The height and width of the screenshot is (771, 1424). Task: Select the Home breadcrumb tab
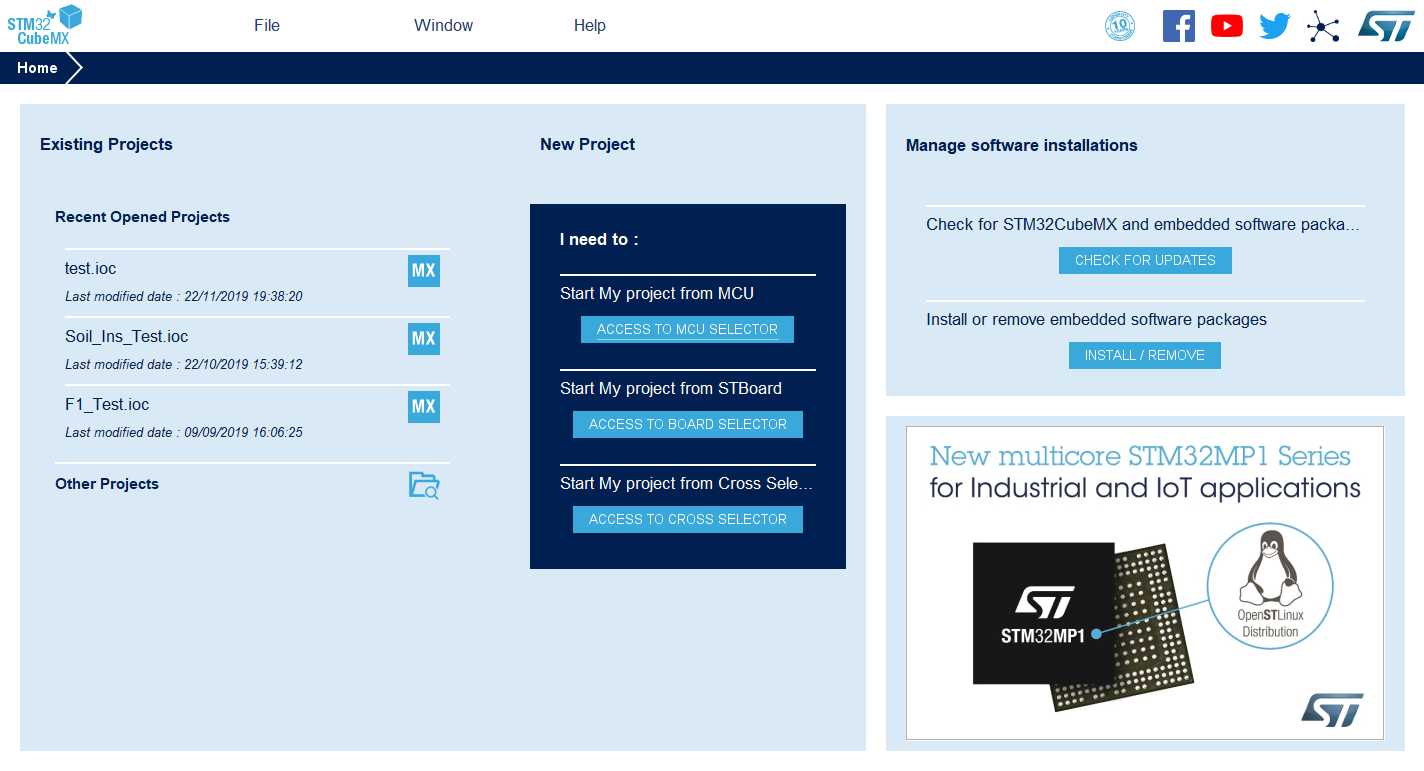[x=37, y=68]
